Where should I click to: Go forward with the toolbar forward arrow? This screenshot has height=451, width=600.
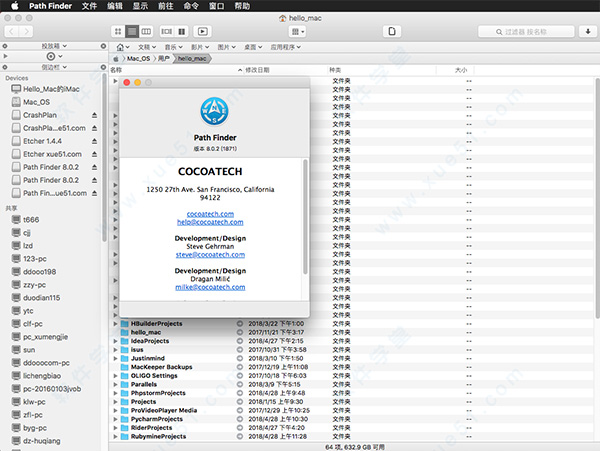[26, 31]
